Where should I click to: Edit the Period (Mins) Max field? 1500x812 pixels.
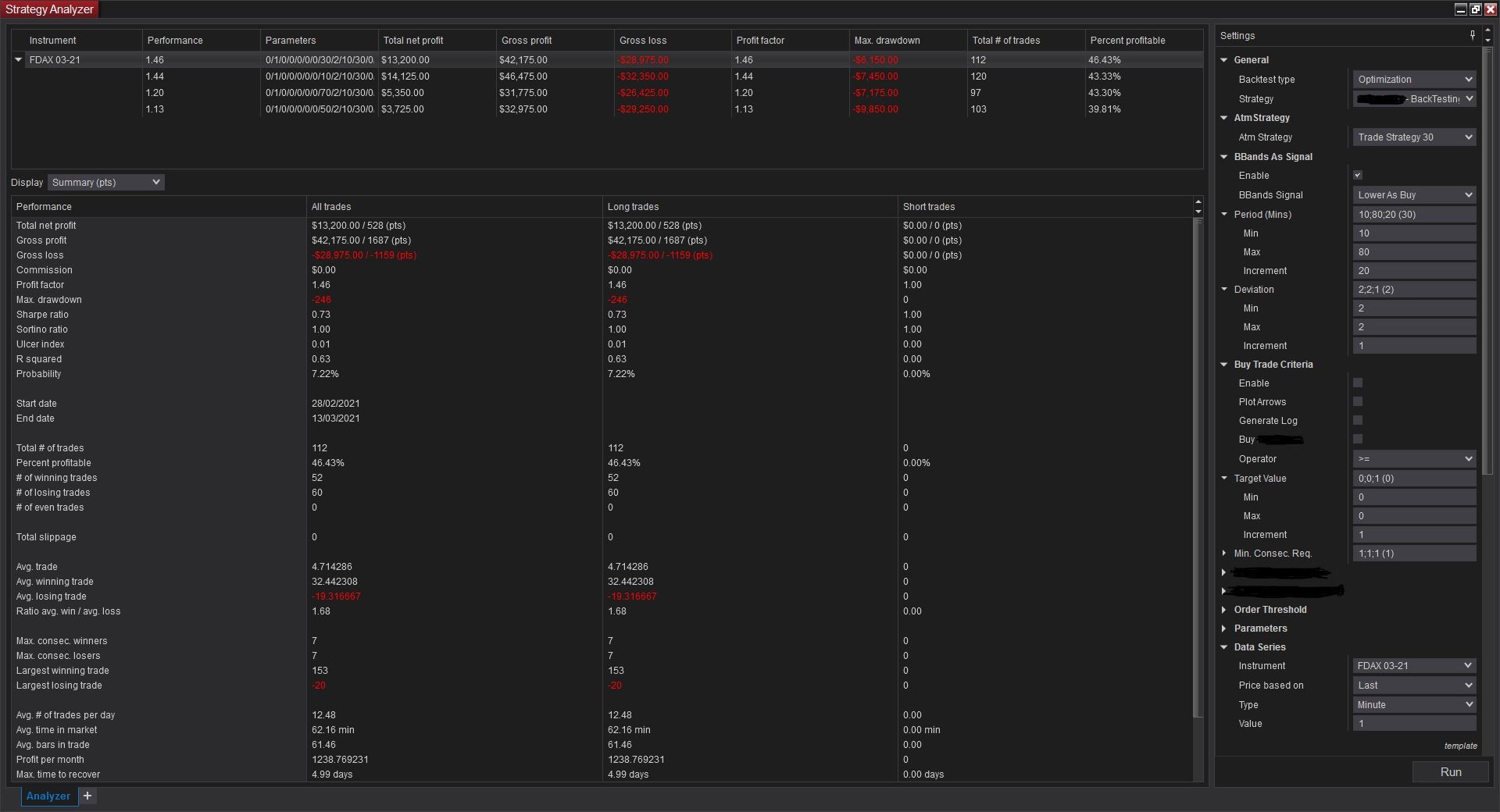[1414, 252]
